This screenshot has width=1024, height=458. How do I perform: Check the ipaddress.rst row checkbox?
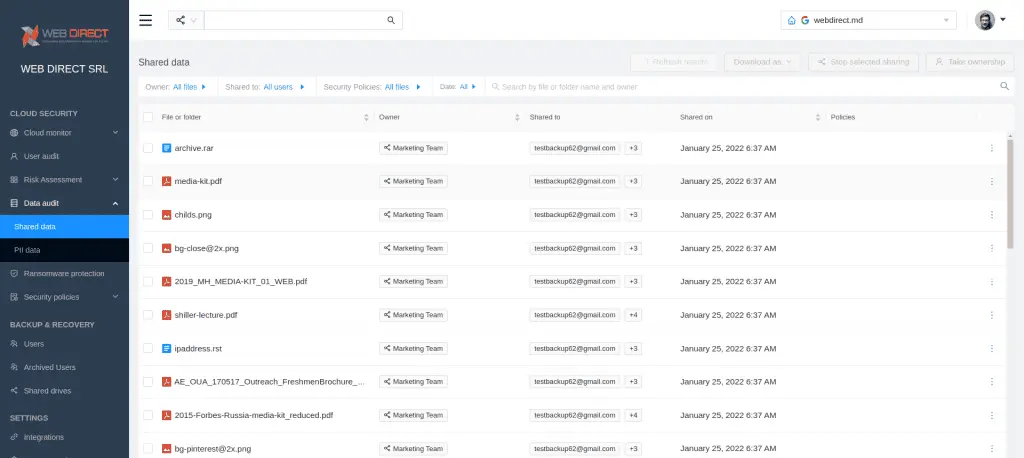148,348
